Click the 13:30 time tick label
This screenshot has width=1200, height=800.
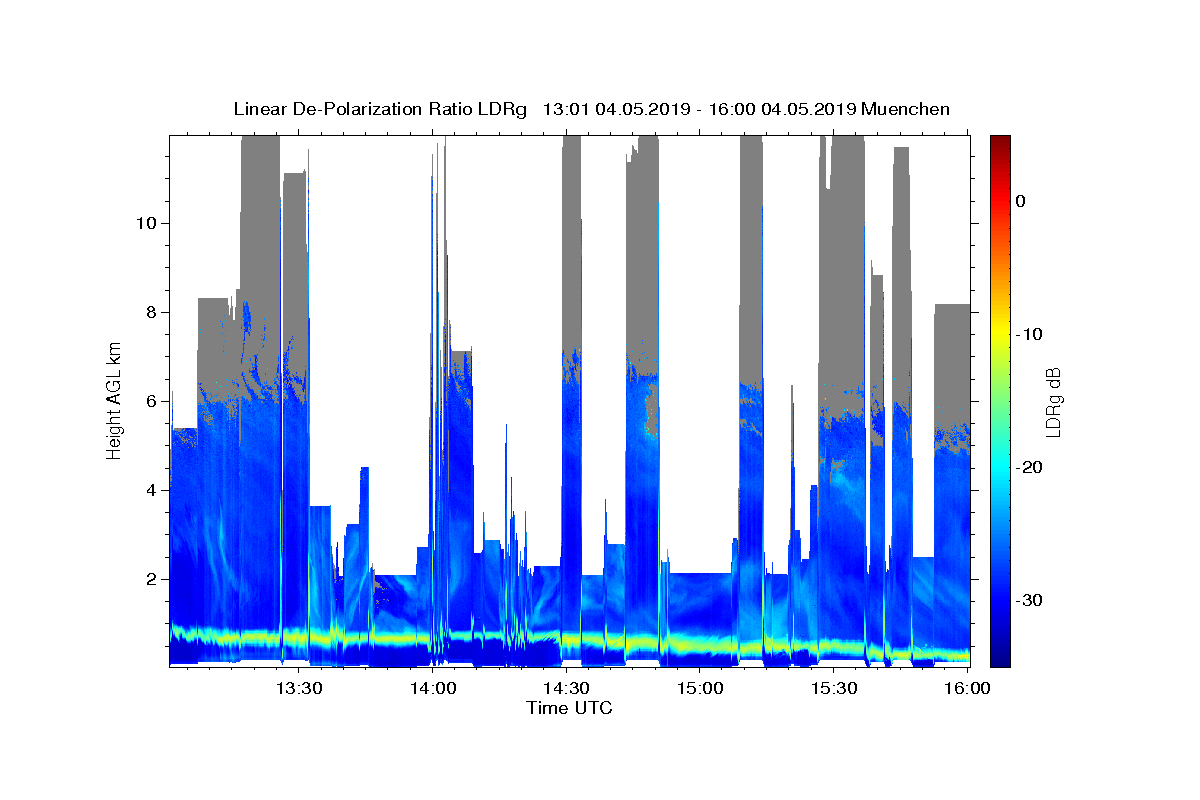(x=298, y=688)
